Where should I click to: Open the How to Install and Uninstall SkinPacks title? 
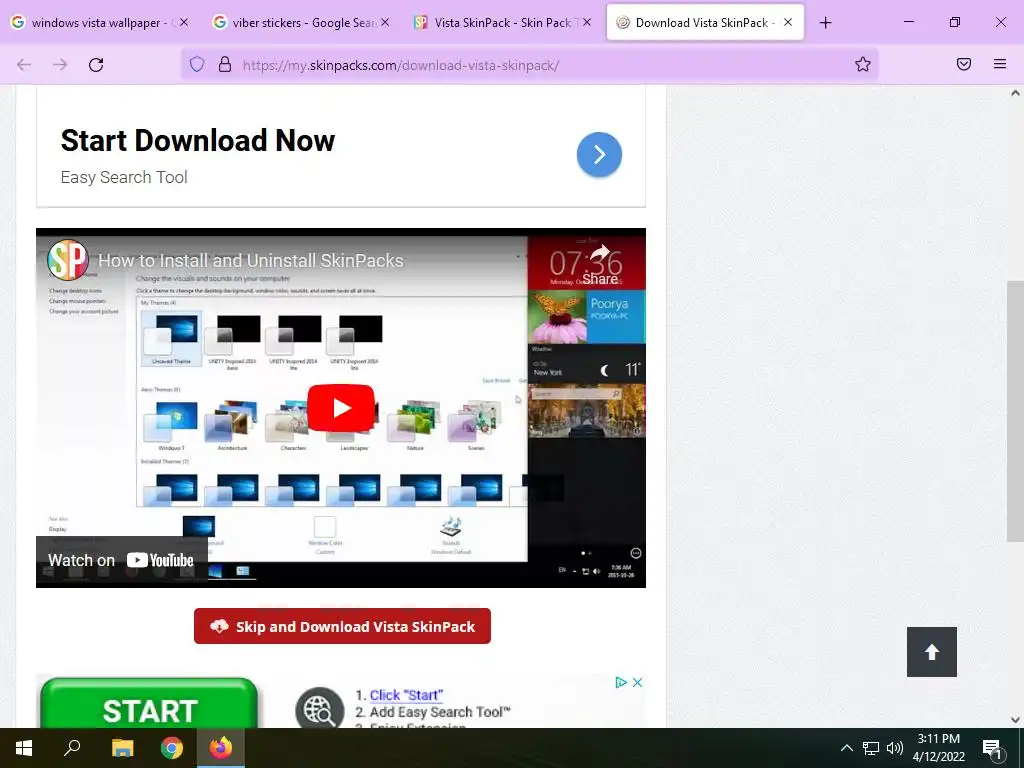point(251,261)
